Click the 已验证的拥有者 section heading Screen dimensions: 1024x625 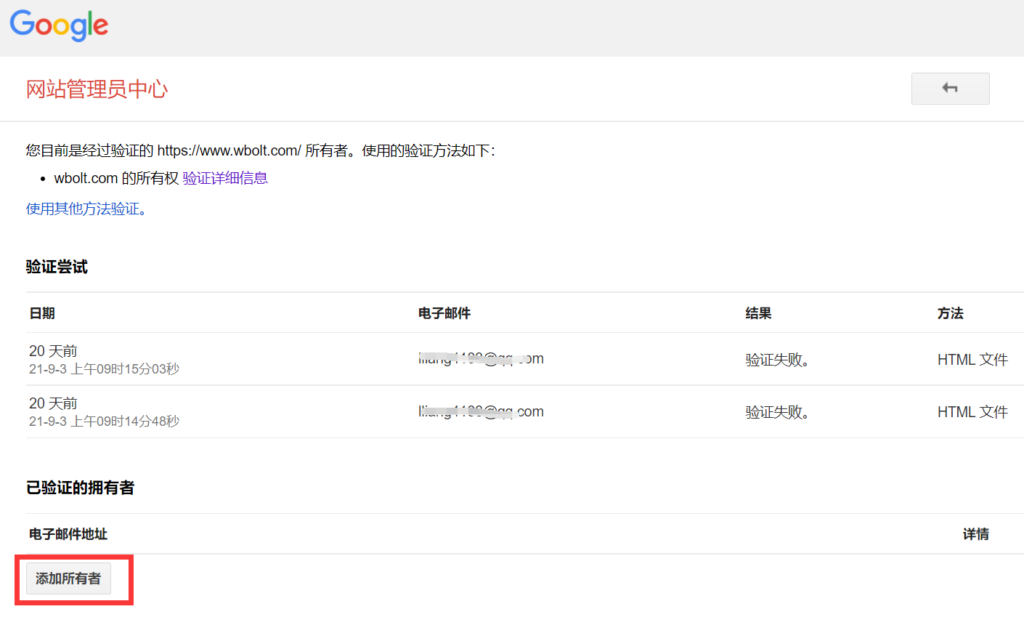pos(80,488)
